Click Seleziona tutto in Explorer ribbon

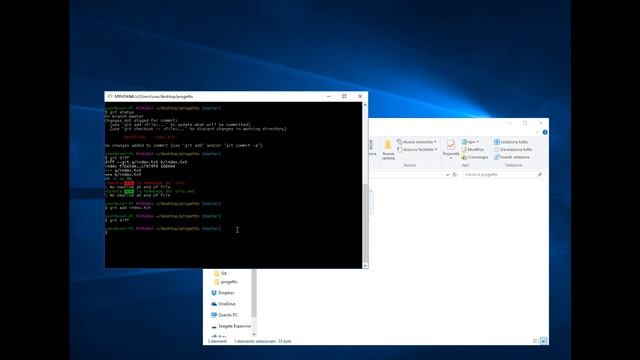click(x=511, y=142)
